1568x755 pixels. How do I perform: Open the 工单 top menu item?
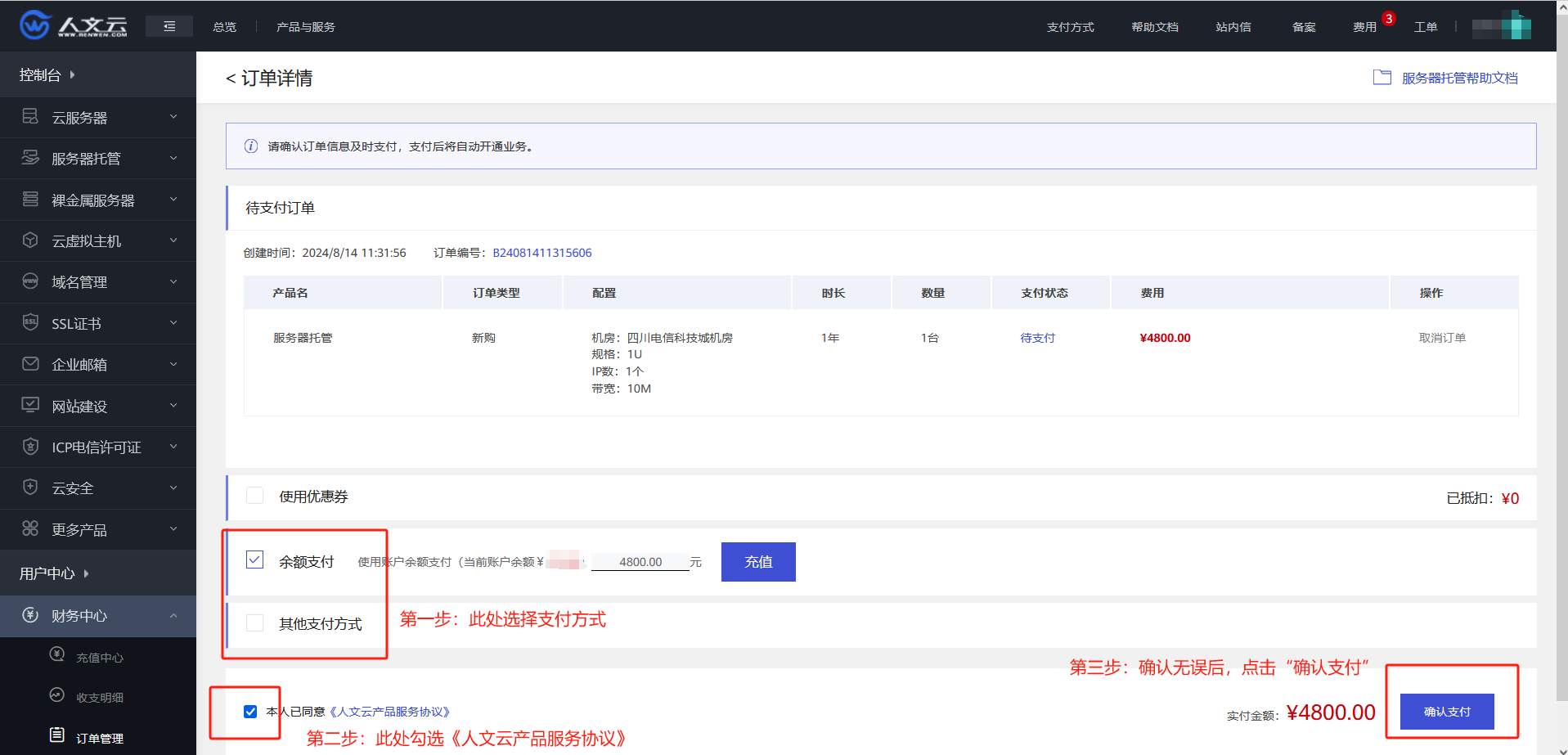tap(1426, 27)
